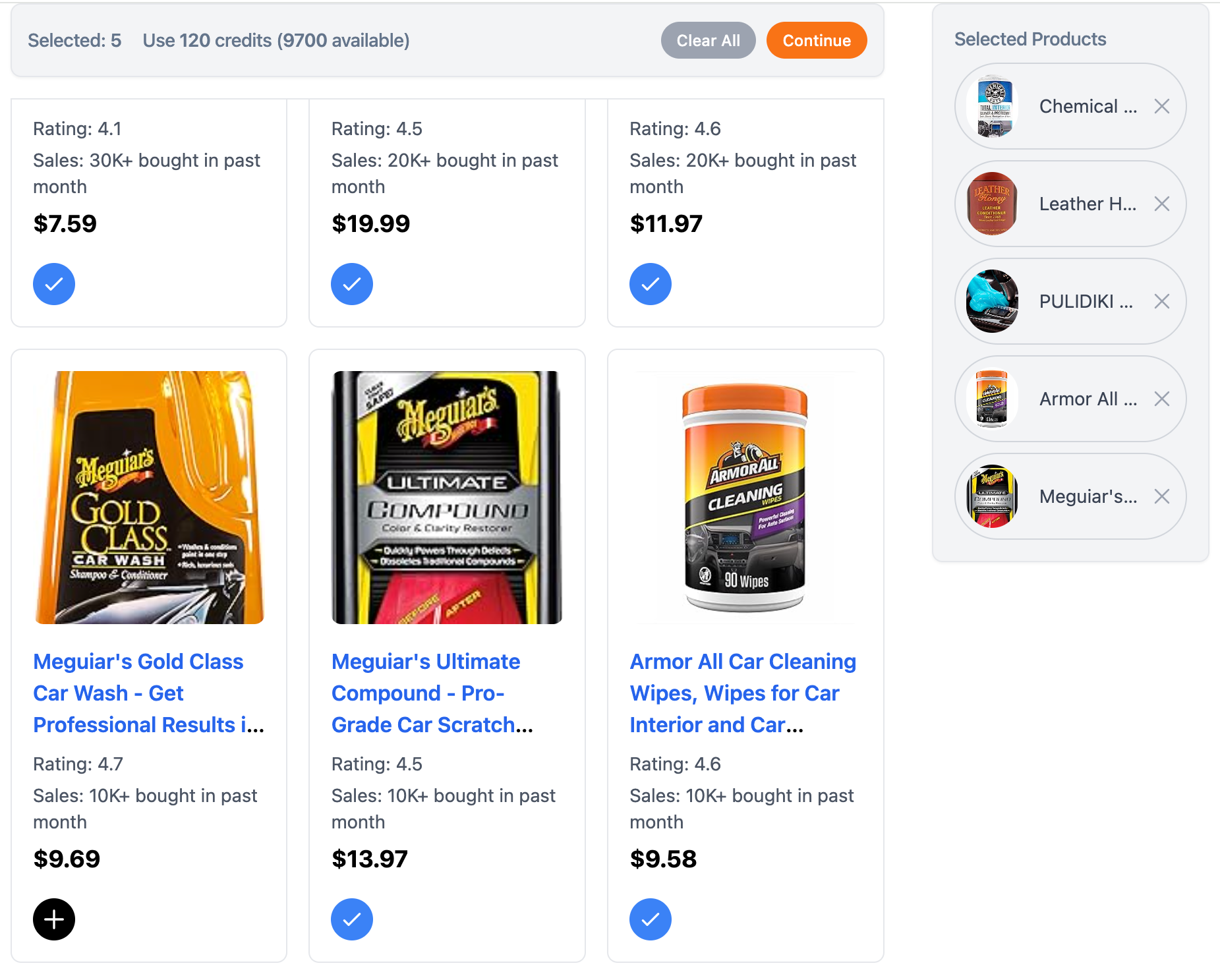Uncheck the $19.99 product selection
The height and width of the screenshot is (980, 1220).
[352, 284]
